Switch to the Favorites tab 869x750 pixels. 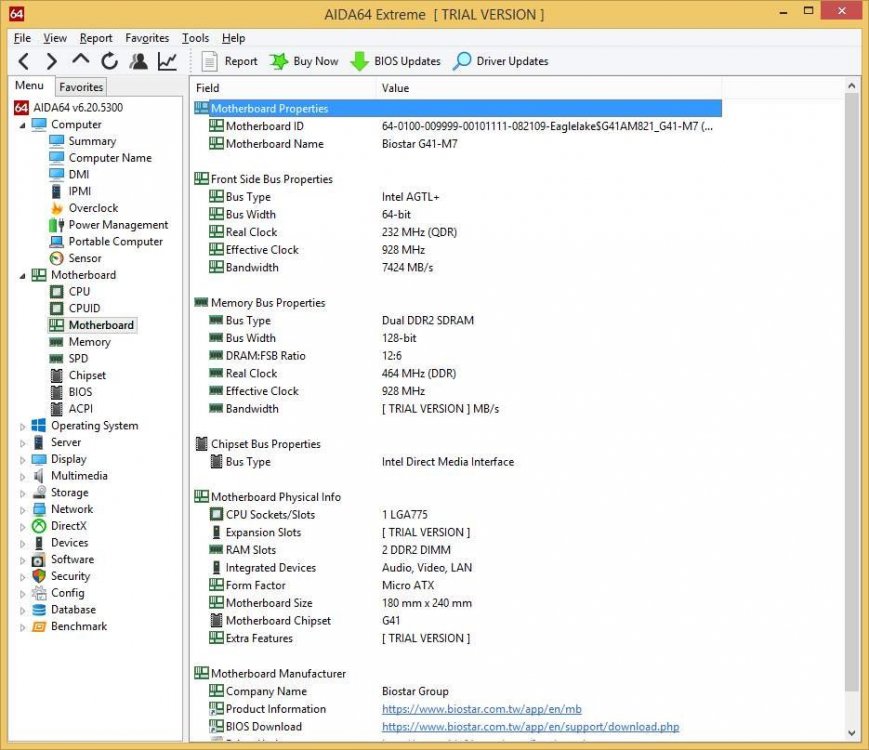click(80, 87)
